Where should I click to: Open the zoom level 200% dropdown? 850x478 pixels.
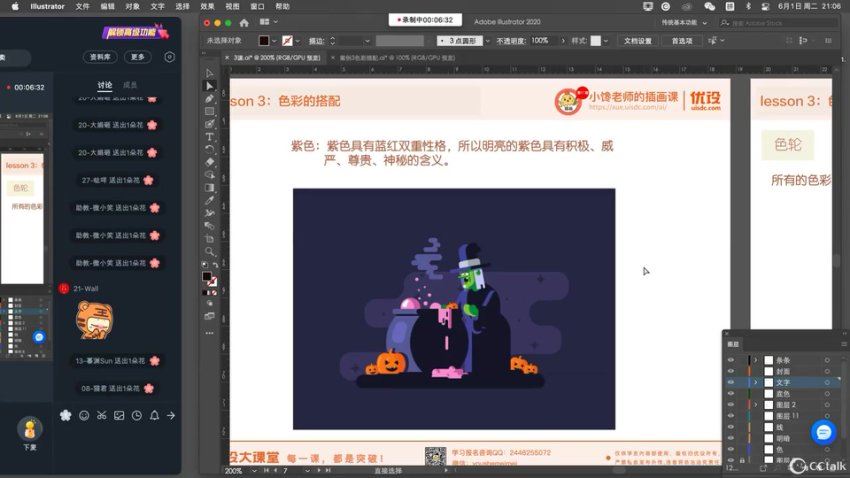coord(254,471)
